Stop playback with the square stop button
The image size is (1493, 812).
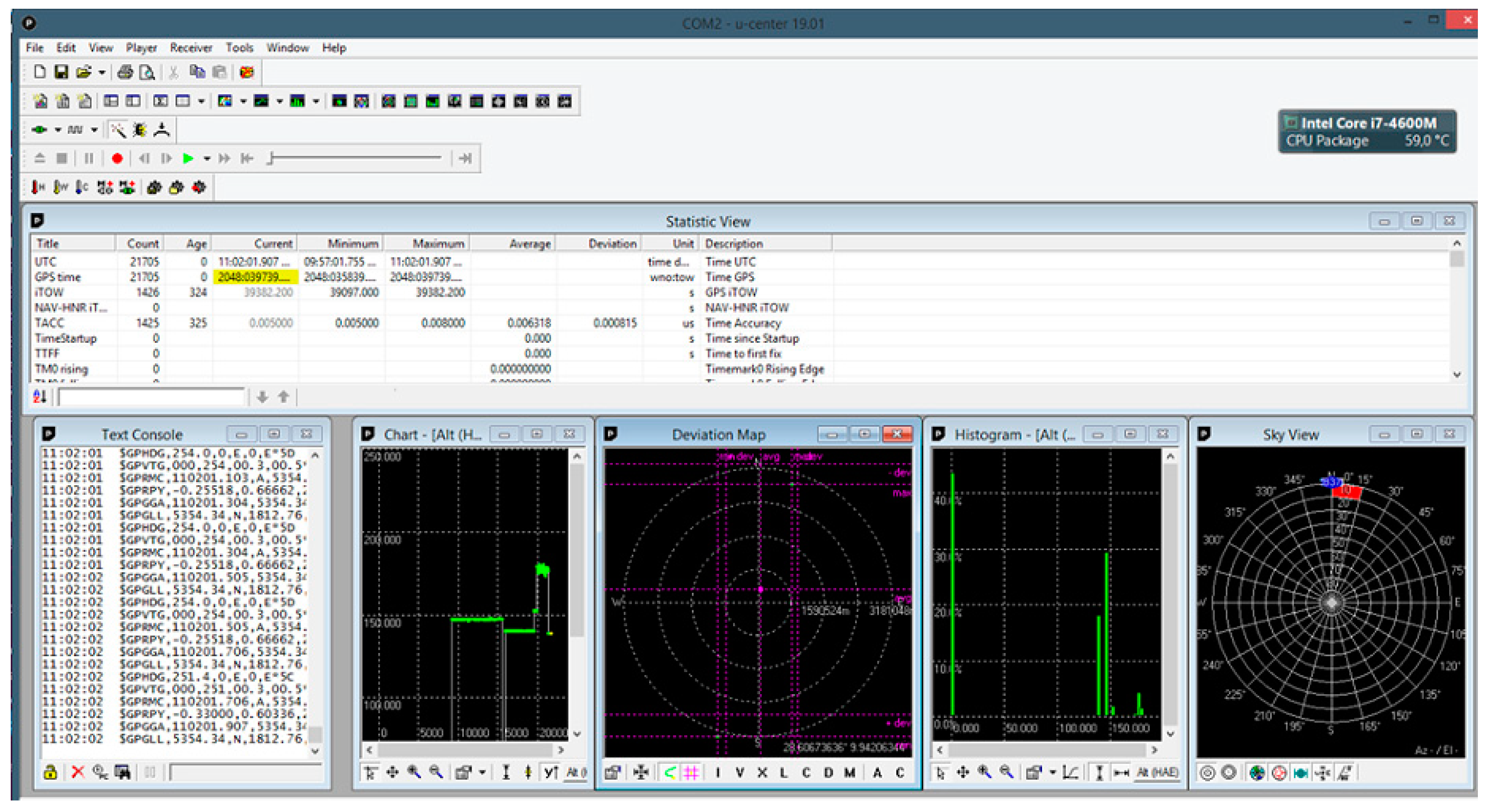62,158
